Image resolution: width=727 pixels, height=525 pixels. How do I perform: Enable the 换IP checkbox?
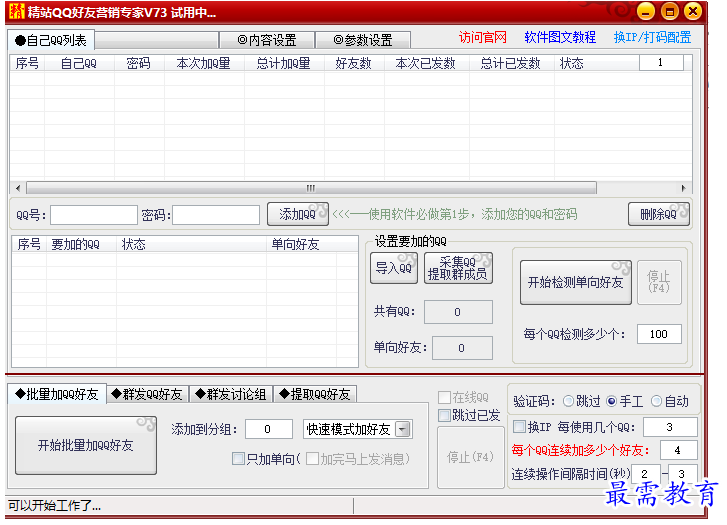click(x=519, y=427)
